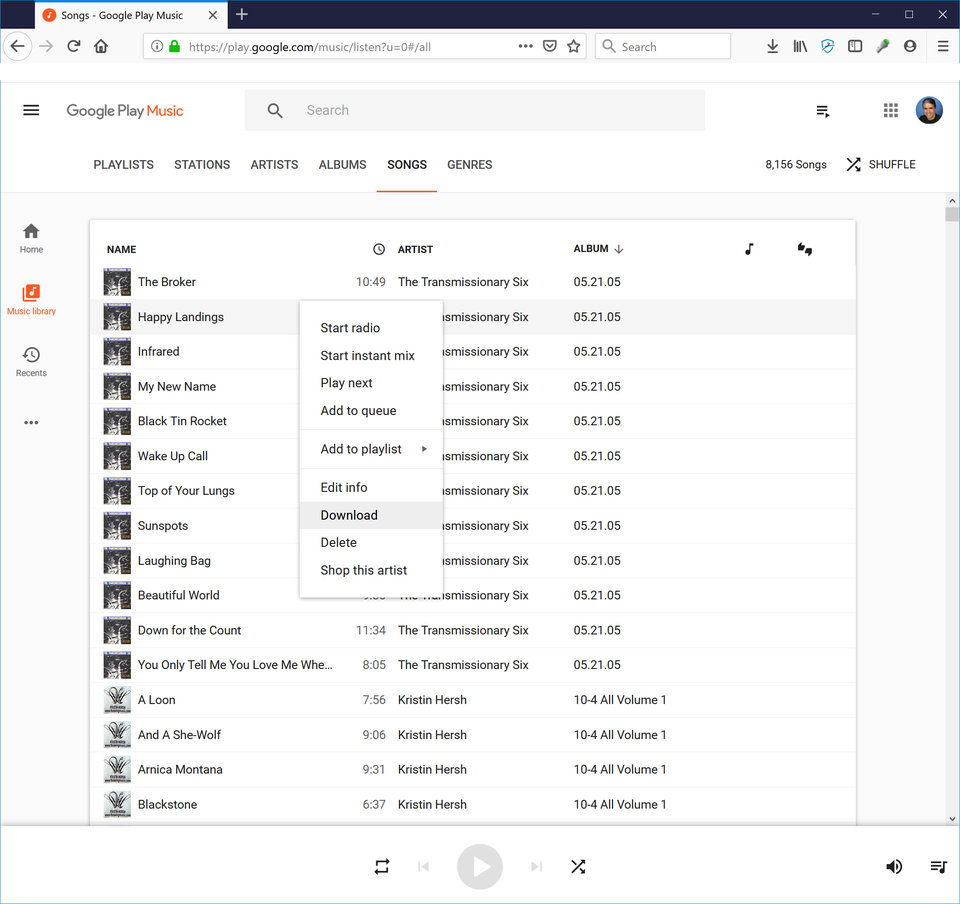Close the Songs - Google Play Music tab
Image resolution: width=960 pixels, height=904 pixels.
point(212,15)
